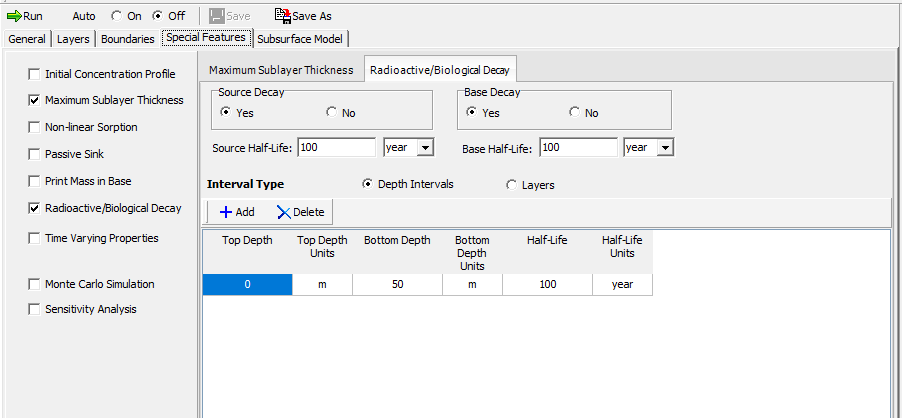The height and width of the screenshot is (418, 902).
Task: Click the Half-Life Units year cell
Action: pyautogui.click(x=622, y=285)
